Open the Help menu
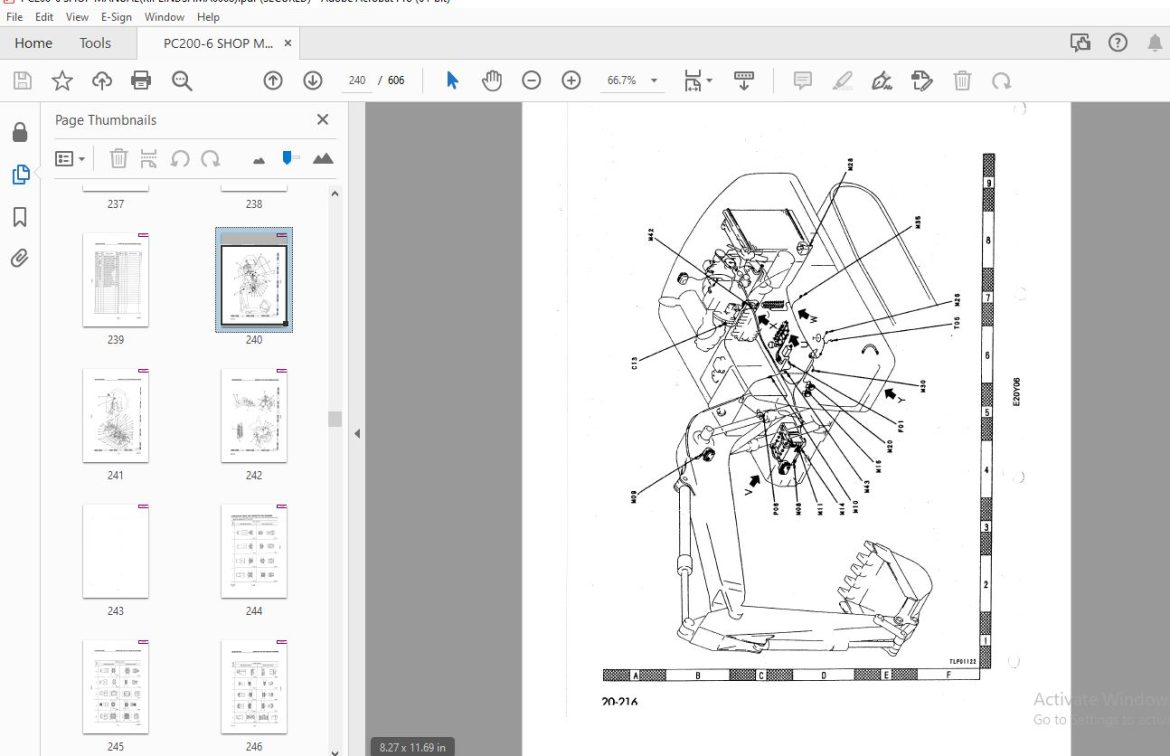1170x756 pixels. coord(208,16)
